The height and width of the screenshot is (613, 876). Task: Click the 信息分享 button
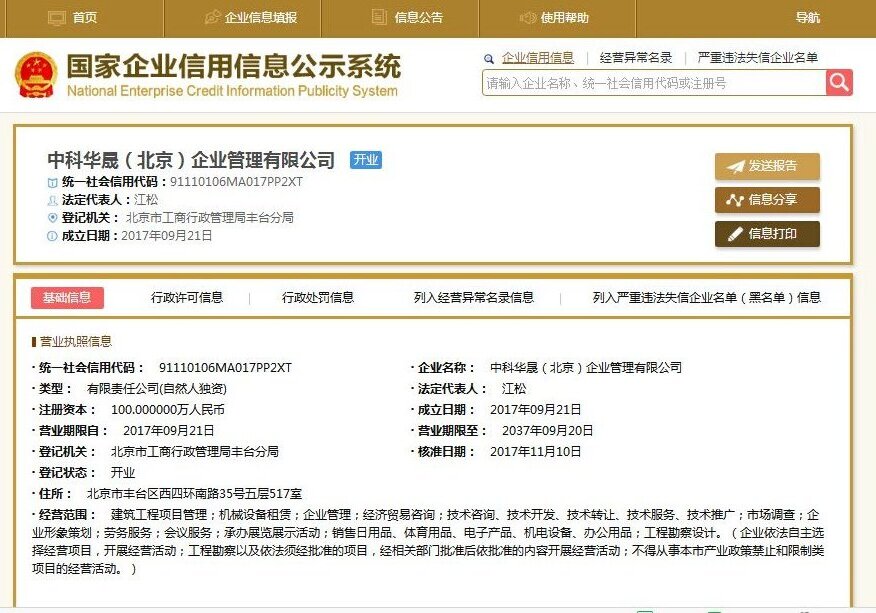(767, 200)
